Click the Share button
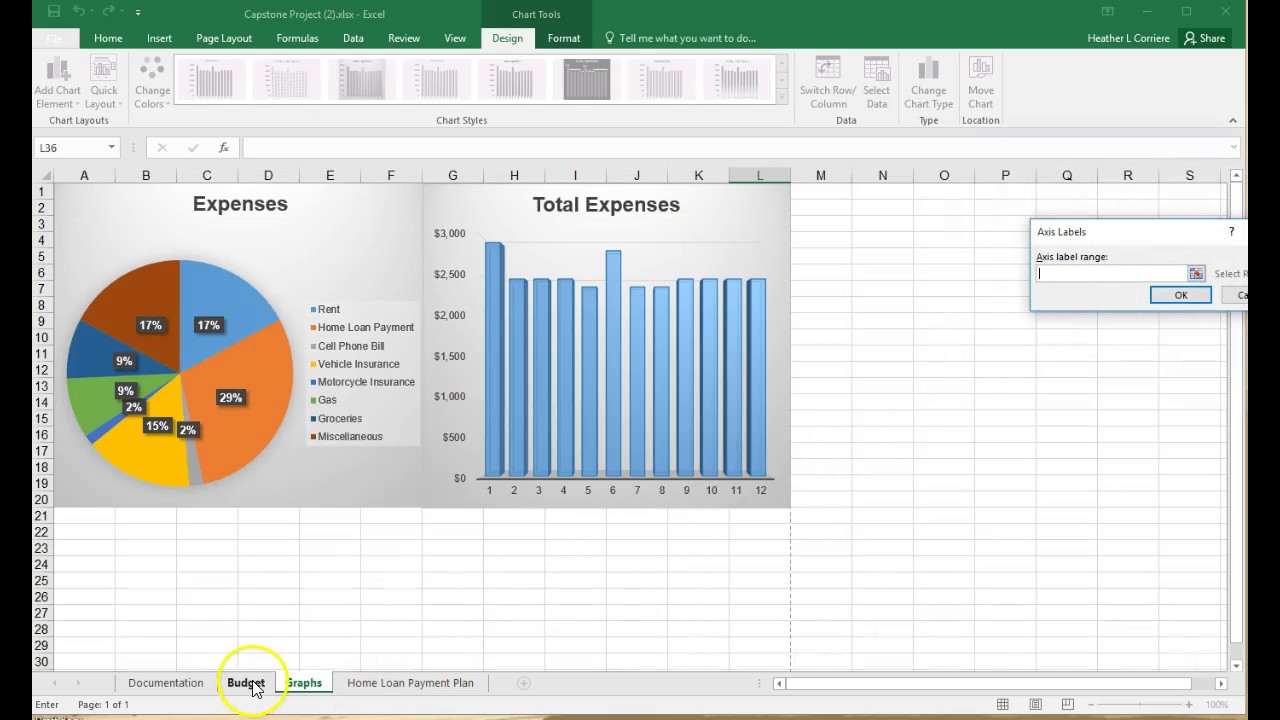The height and width of the screenshot is (720, 1280). point(1204,38)
